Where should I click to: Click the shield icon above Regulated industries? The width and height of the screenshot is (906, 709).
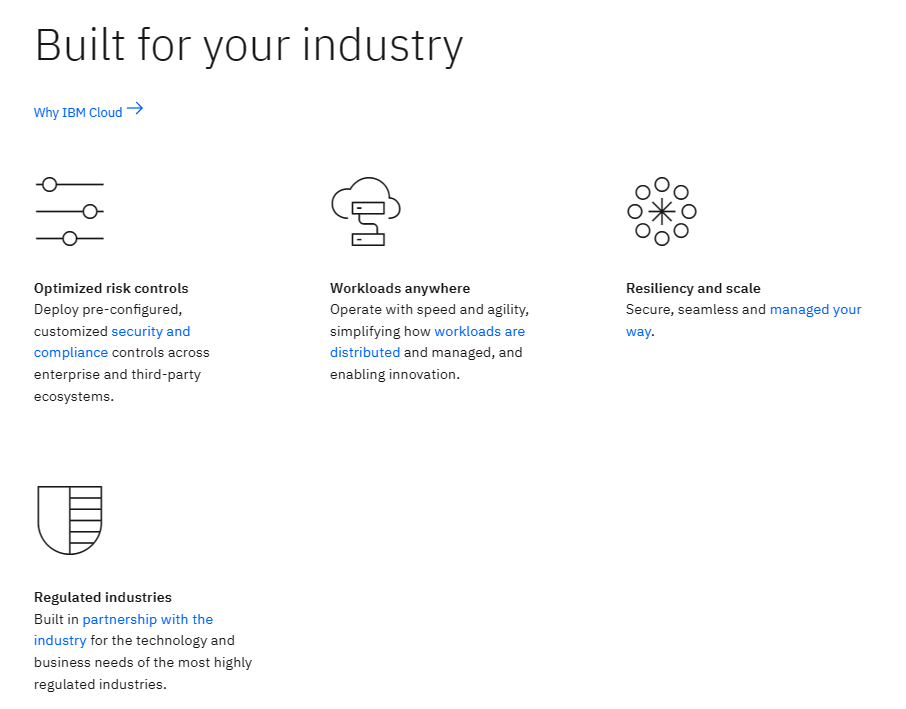click(x=69, y=520)
